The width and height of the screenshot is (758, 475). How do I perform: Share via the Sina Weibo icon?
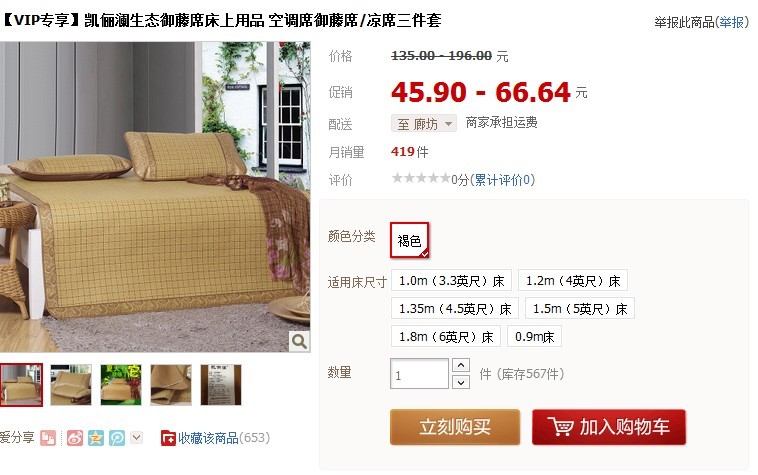tap(75, 438)
